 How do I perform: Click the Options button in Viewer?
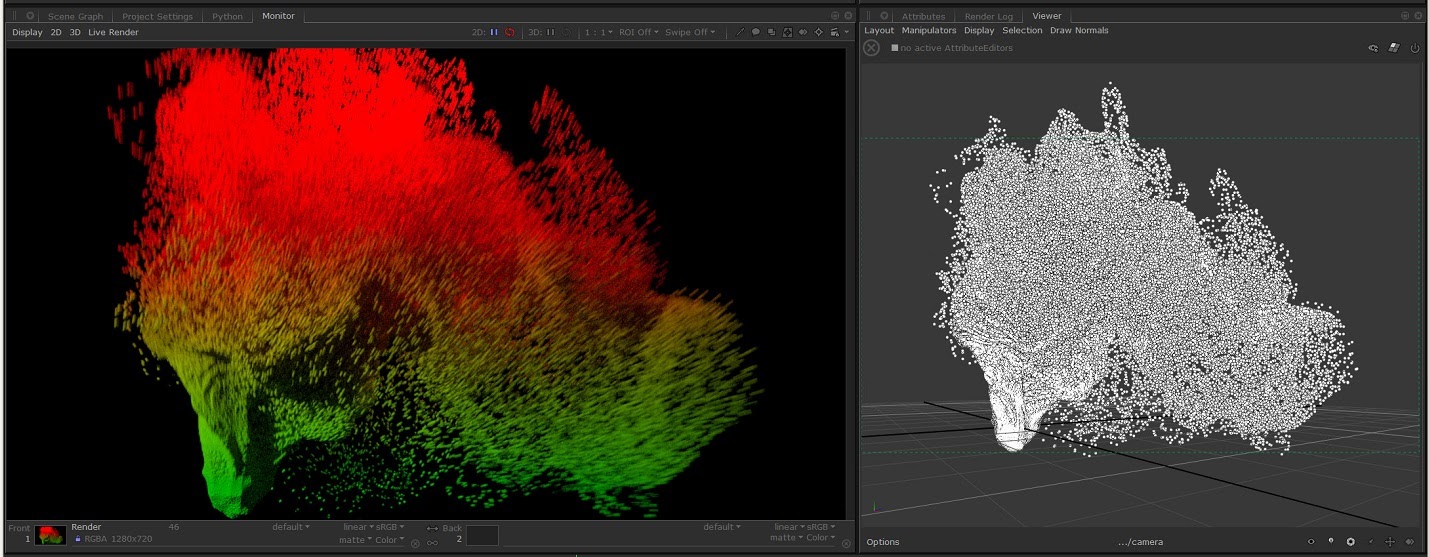point(883,542)
